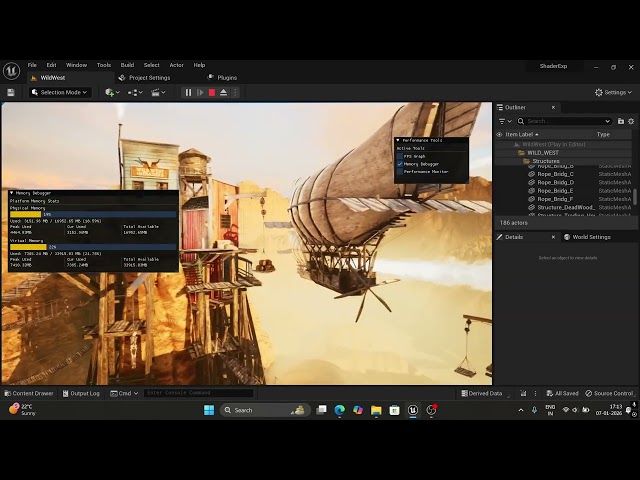Open the Outliner filter dropdown
This screenshot has width=640, height=480.
pos(505,121)
